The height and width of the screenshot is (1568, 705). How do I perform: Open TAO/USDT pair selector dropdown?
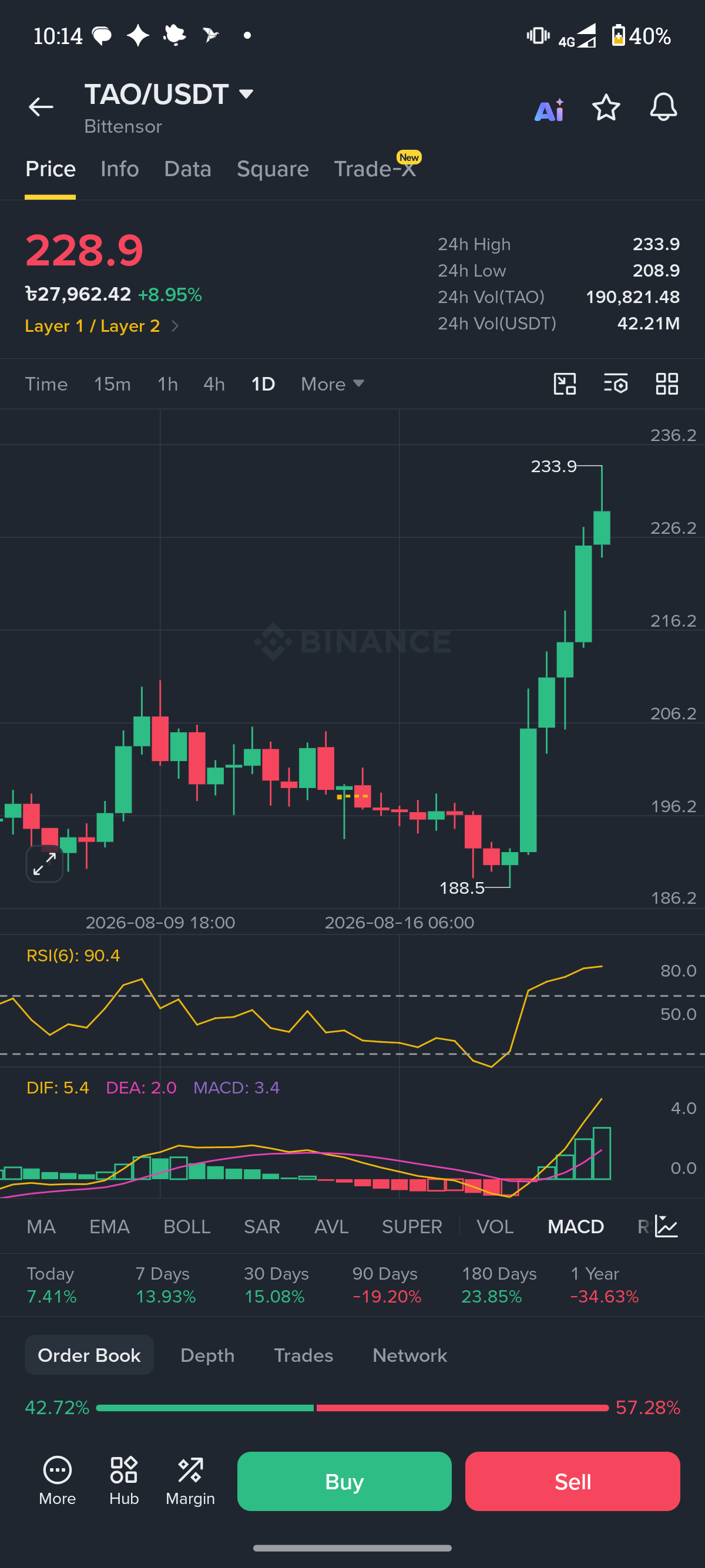pos(169,95)
